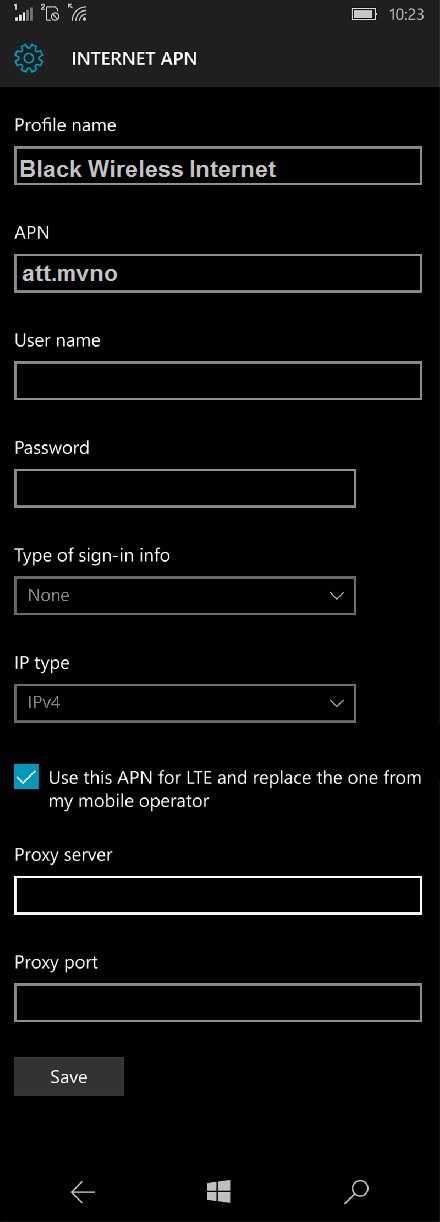
Task: Select the APN field containing att.mvno
Action: (218, 273)
